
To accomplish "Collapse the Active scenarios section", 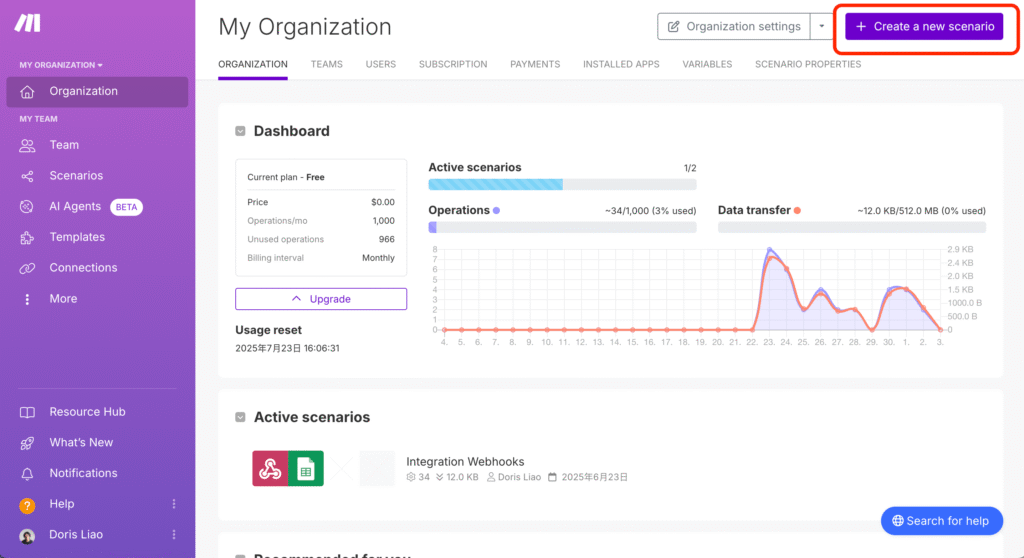I will pyautogui.click(x=240, y=417).
